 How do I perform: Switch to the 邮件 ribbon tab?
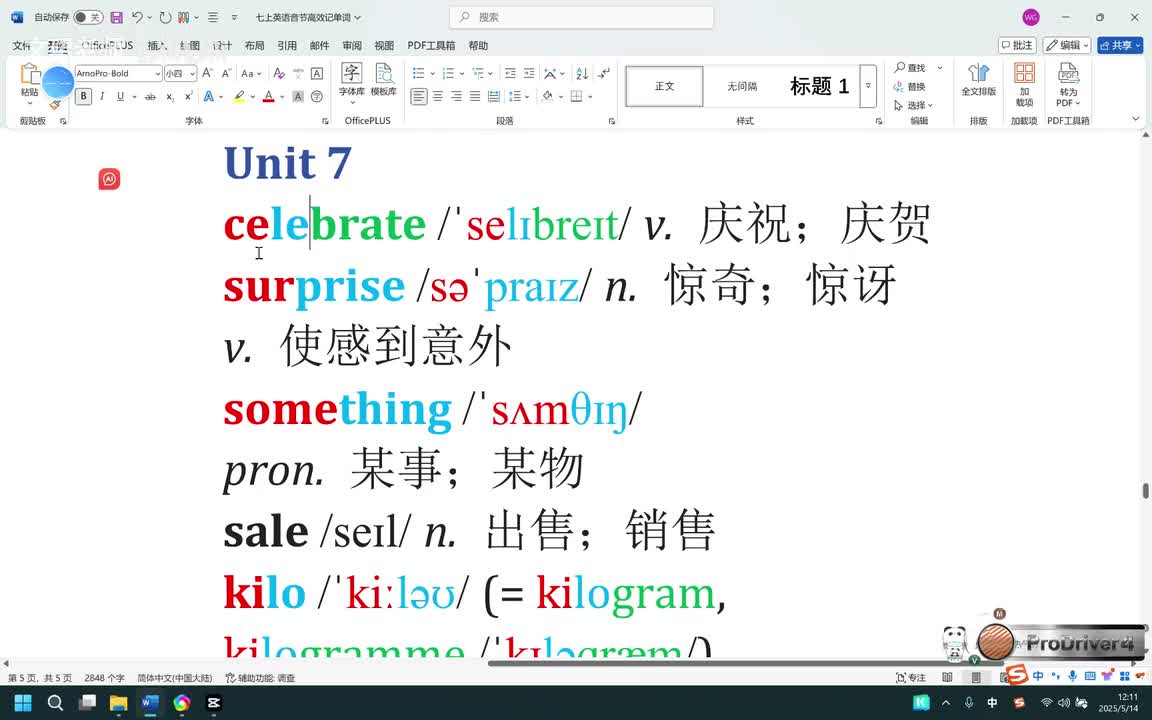coord(320,46)
